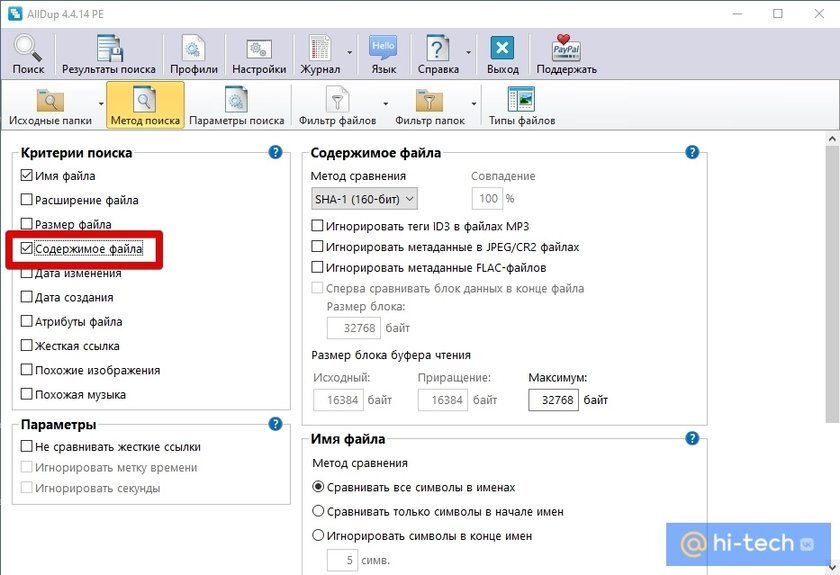This screenshot has width=840, height=575.
Task: Enable Дата создания criterion
Action: [26, 296]
